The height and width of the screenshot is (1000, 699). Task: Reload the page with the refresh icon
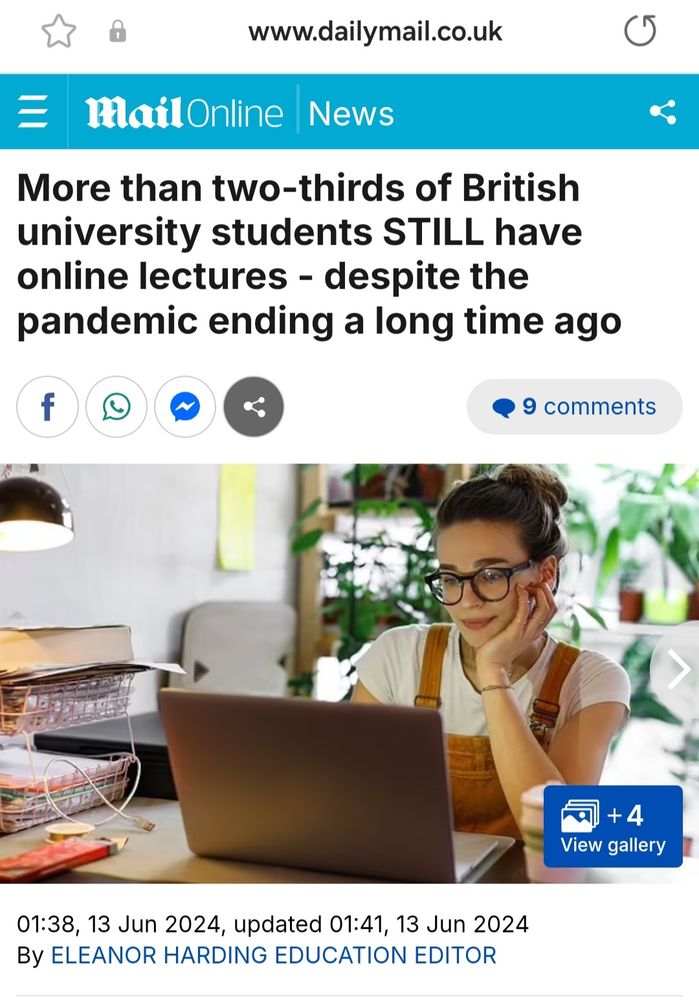(640, 31)
